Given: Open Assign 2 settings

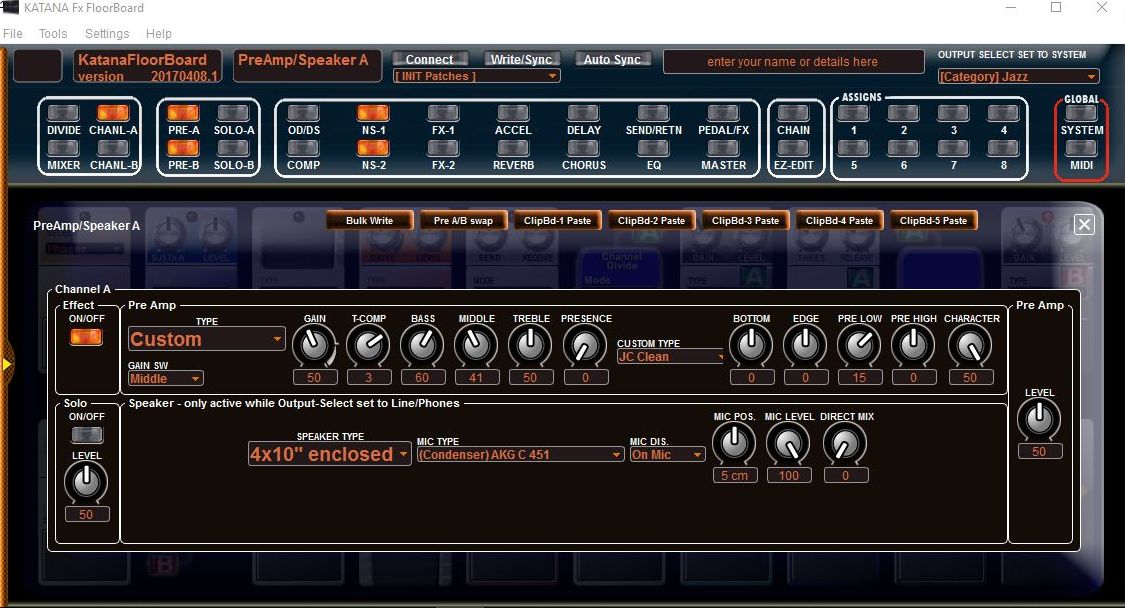Looking at the screenshot, I should pyautogui.click(x=903, y=113).
